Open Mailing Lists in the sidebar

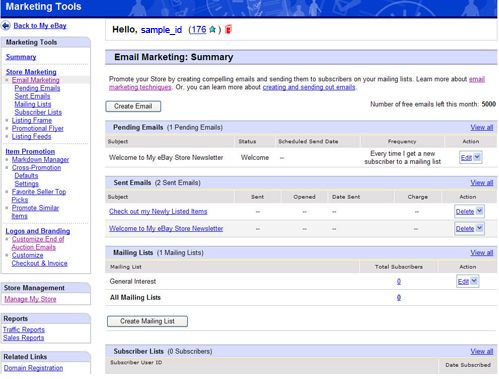[x=33, y=104]
